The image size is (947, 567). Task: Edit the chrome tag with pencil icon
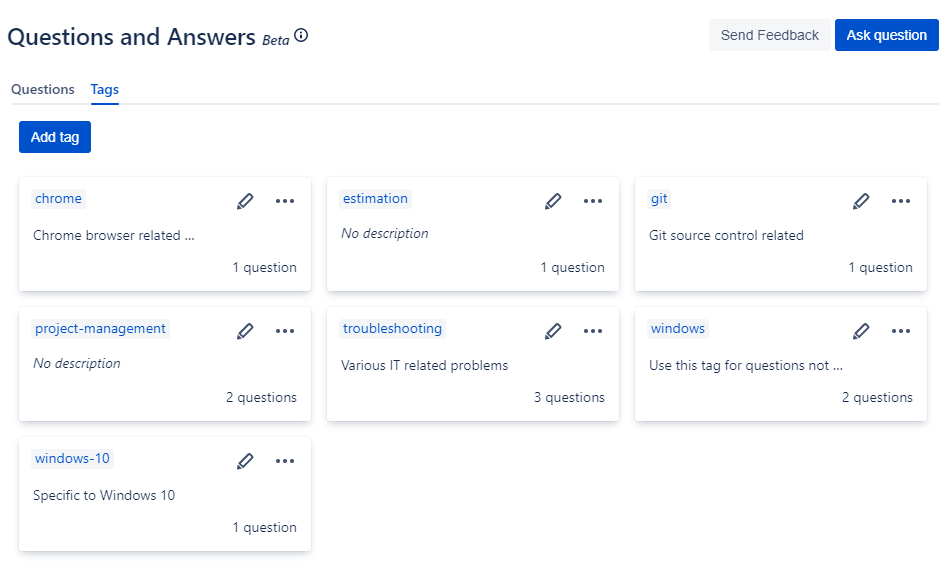245,201
